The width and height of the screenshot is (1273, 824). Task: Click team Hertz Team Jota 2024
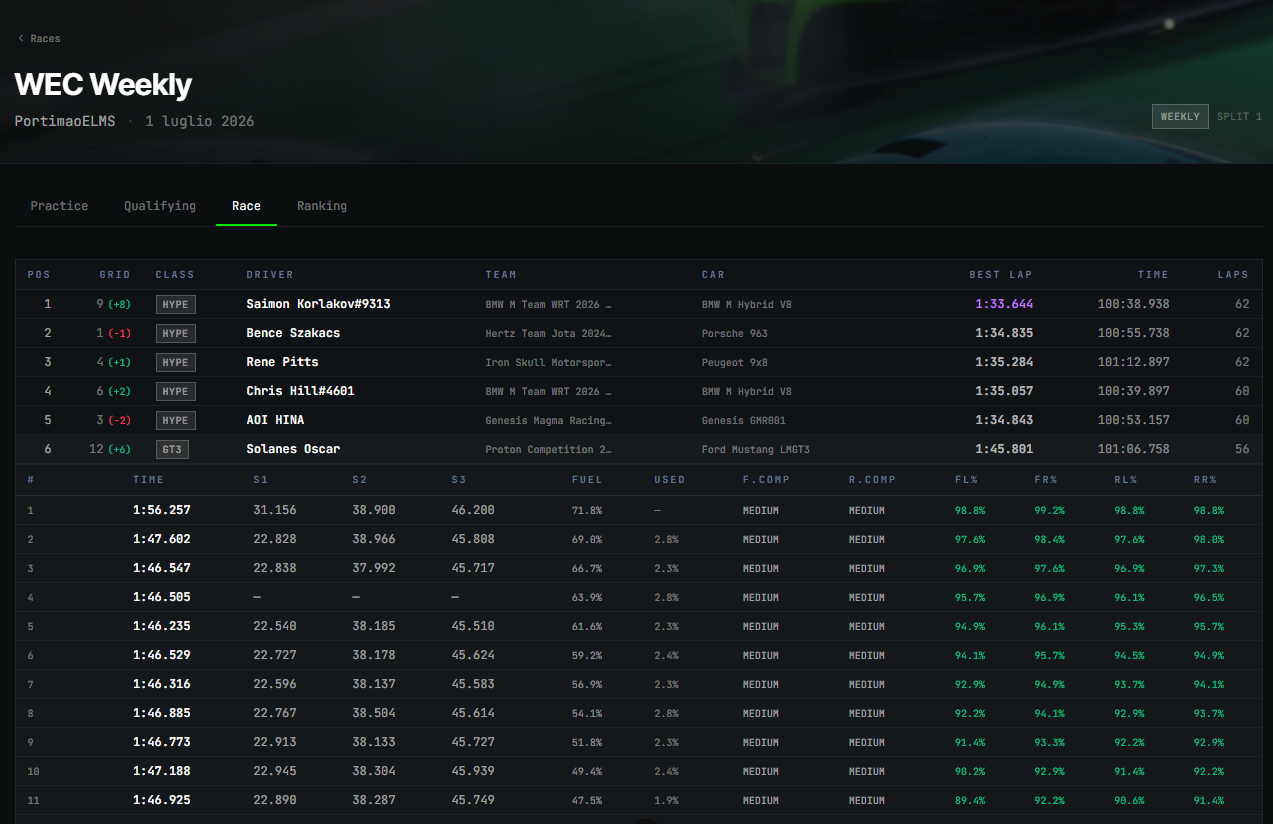pos(548,333)
